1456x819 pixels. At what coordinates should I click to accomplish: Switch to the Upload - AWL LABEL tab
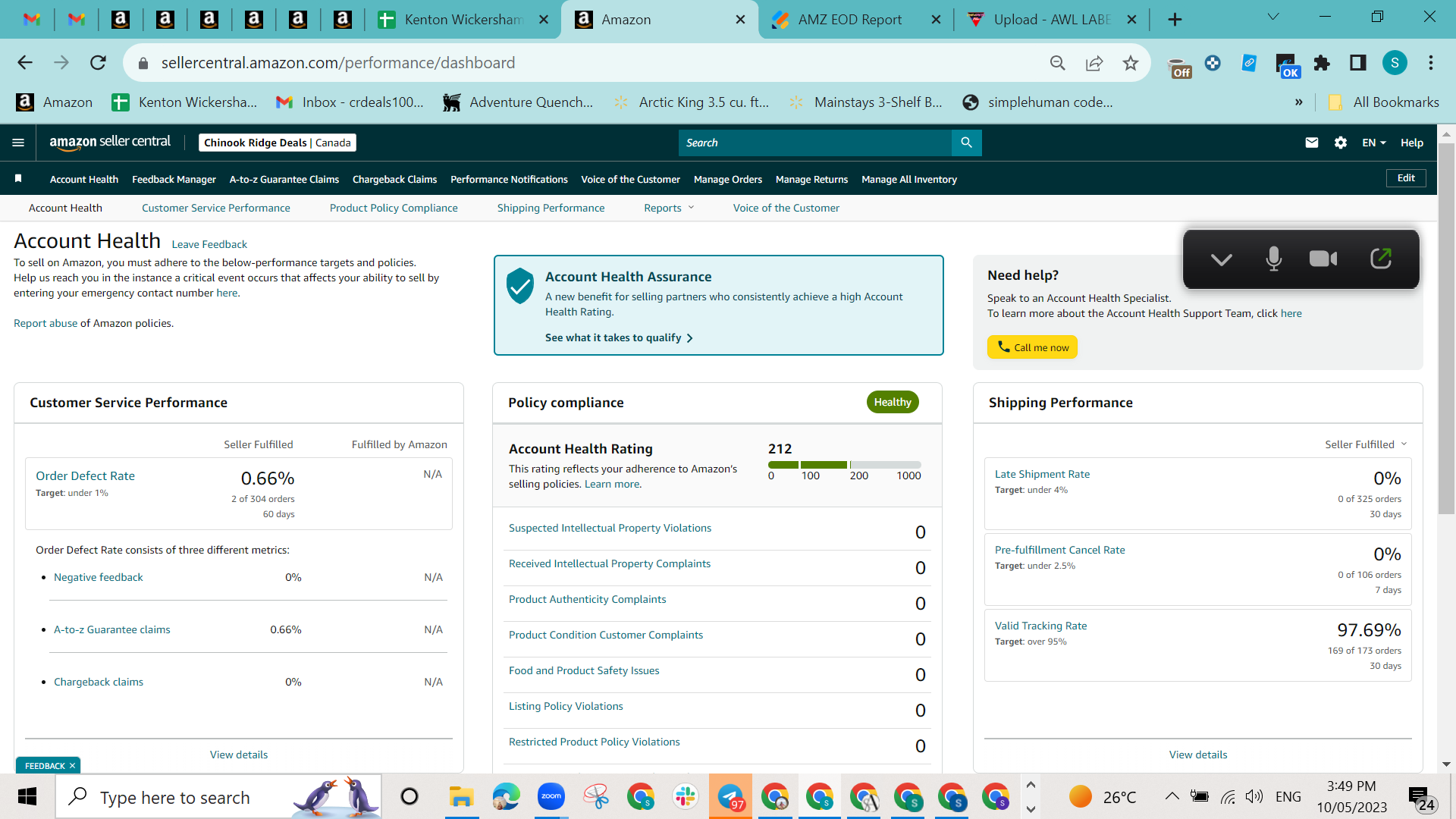tap(1050, 20)
